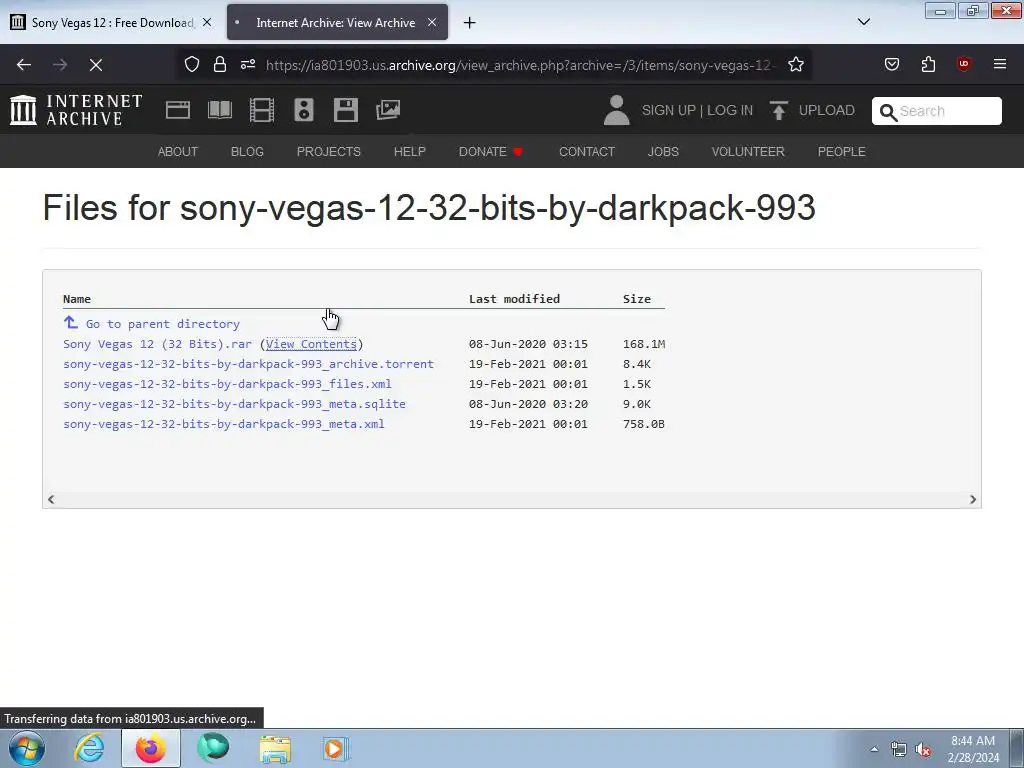Click the file listing scroll left arrow
Image resolution: width=1024 pixels, height=768 pixels.
pyautogui.click(x=51, y=500)
